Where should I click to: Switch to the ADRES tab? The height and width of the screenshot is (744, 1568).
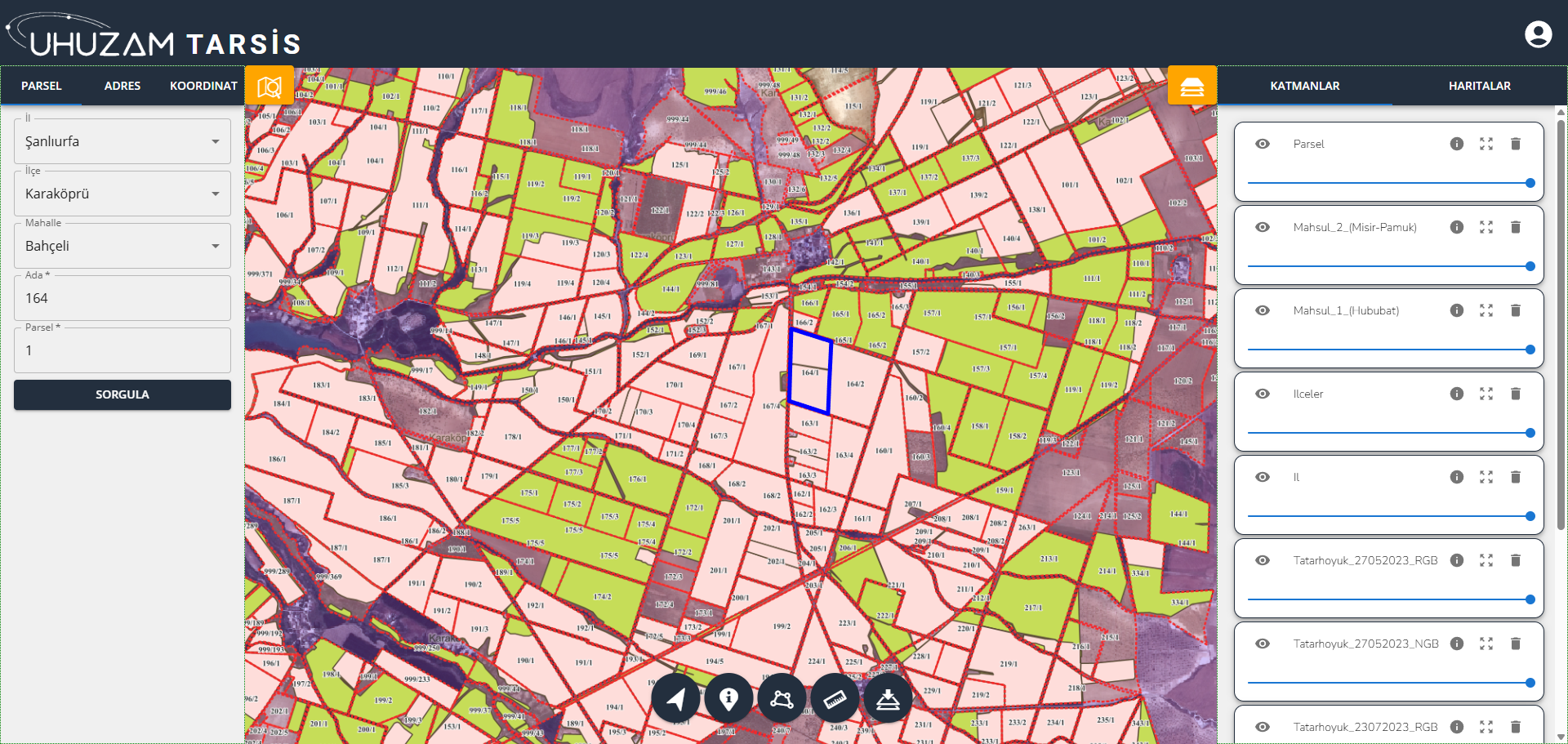pyautogui.click(x=122, y=86)
